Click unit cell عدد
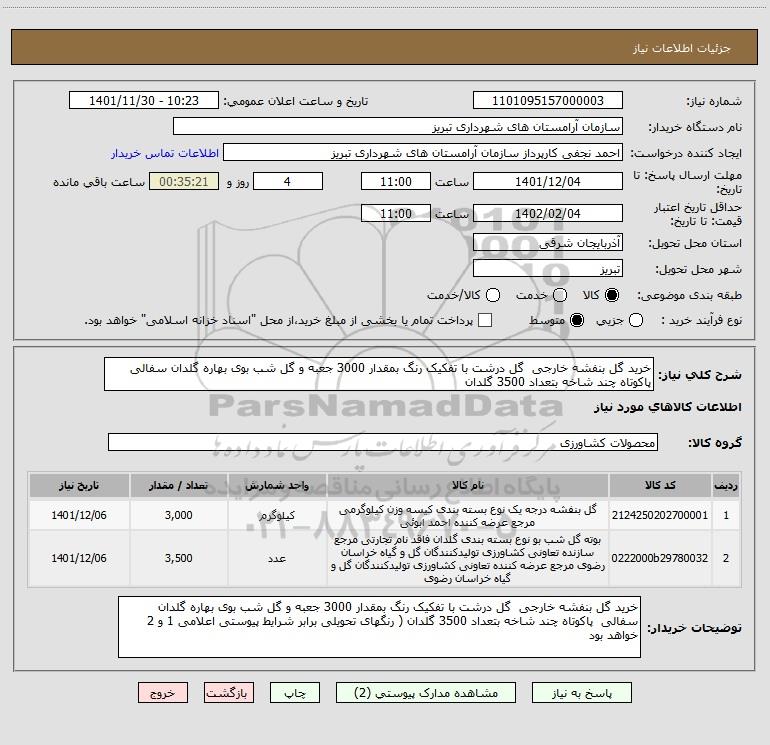770x745 pixels. (x=277, y=558)
